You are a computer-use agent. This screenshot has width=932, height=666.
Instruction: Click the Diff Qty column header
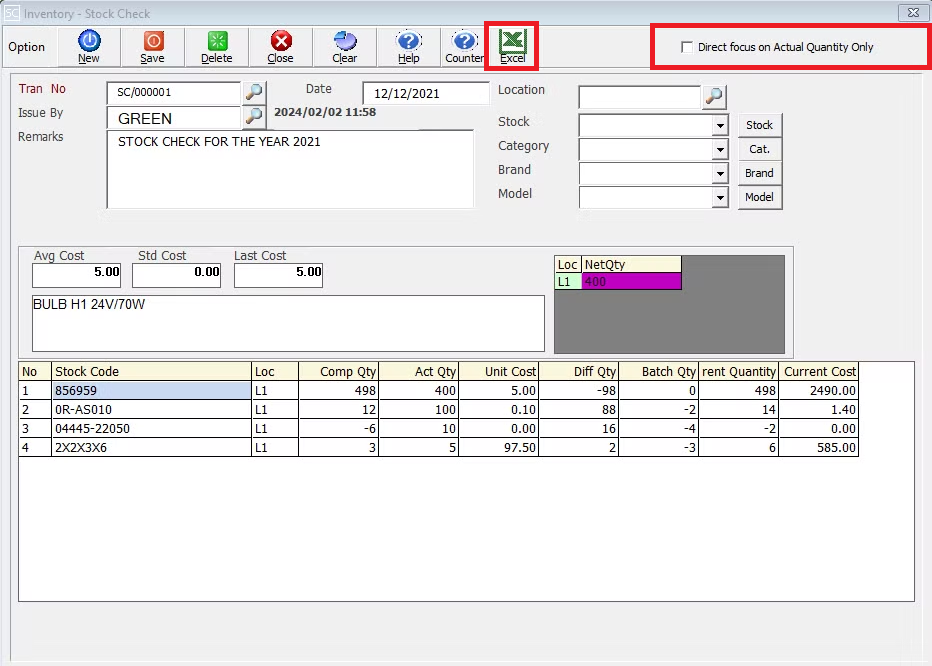click(578, 372)
